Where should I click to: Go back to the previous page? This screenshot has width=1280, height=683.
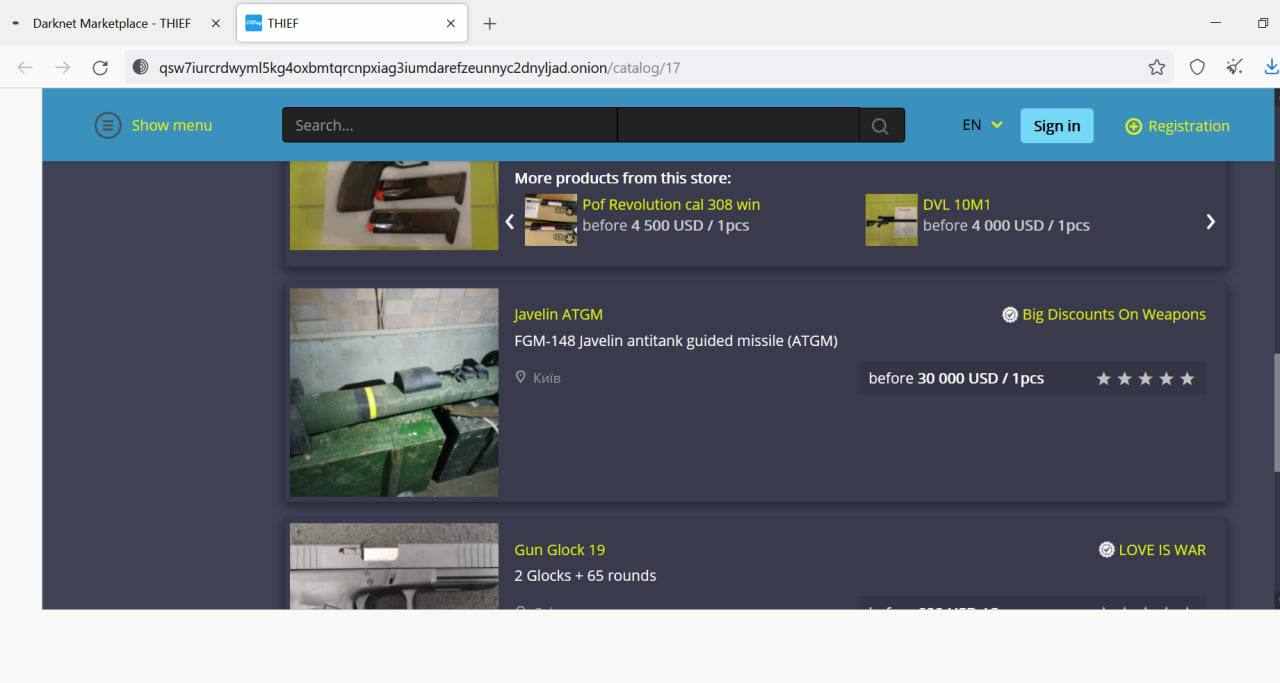coord(25,68)
